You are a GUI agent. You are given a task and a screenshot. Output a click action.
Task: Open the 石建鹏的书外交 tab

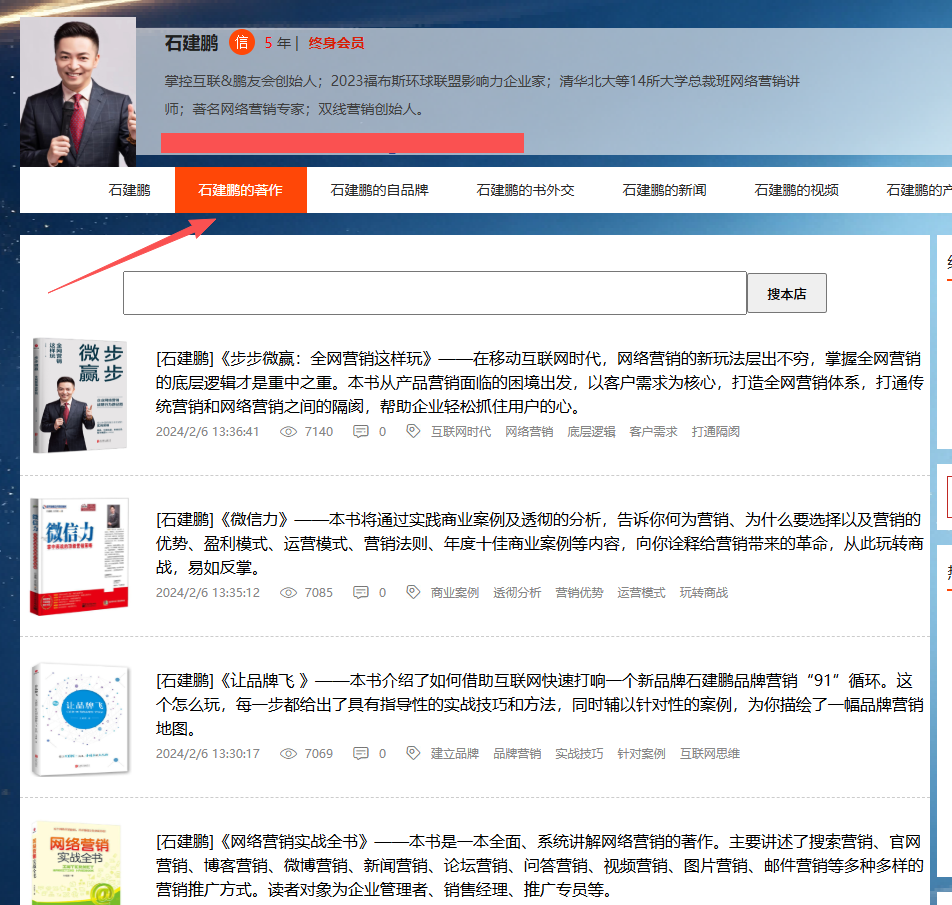525,190
